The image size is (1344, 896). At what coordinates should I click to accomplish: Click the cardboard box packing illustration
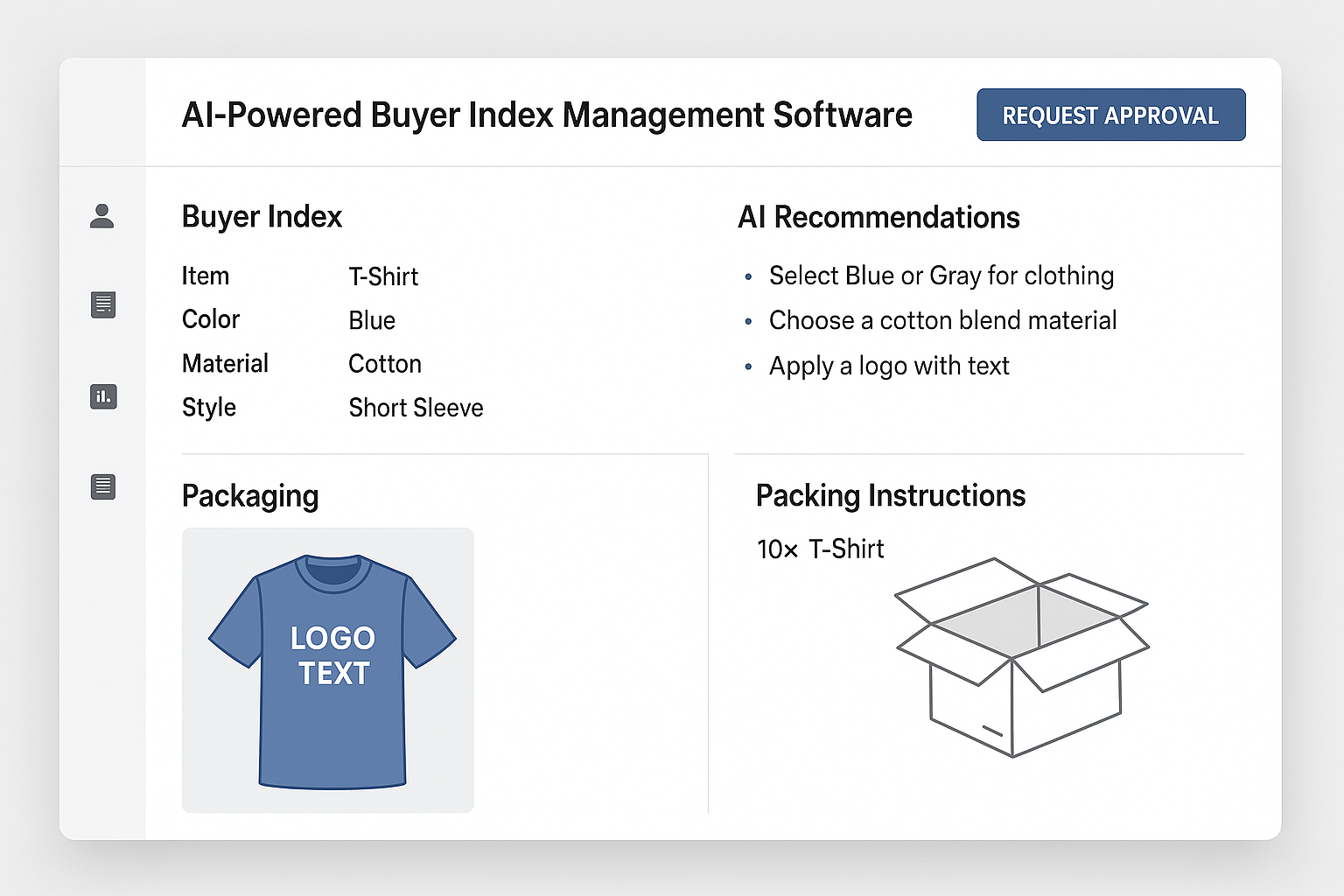point(1021,656)
